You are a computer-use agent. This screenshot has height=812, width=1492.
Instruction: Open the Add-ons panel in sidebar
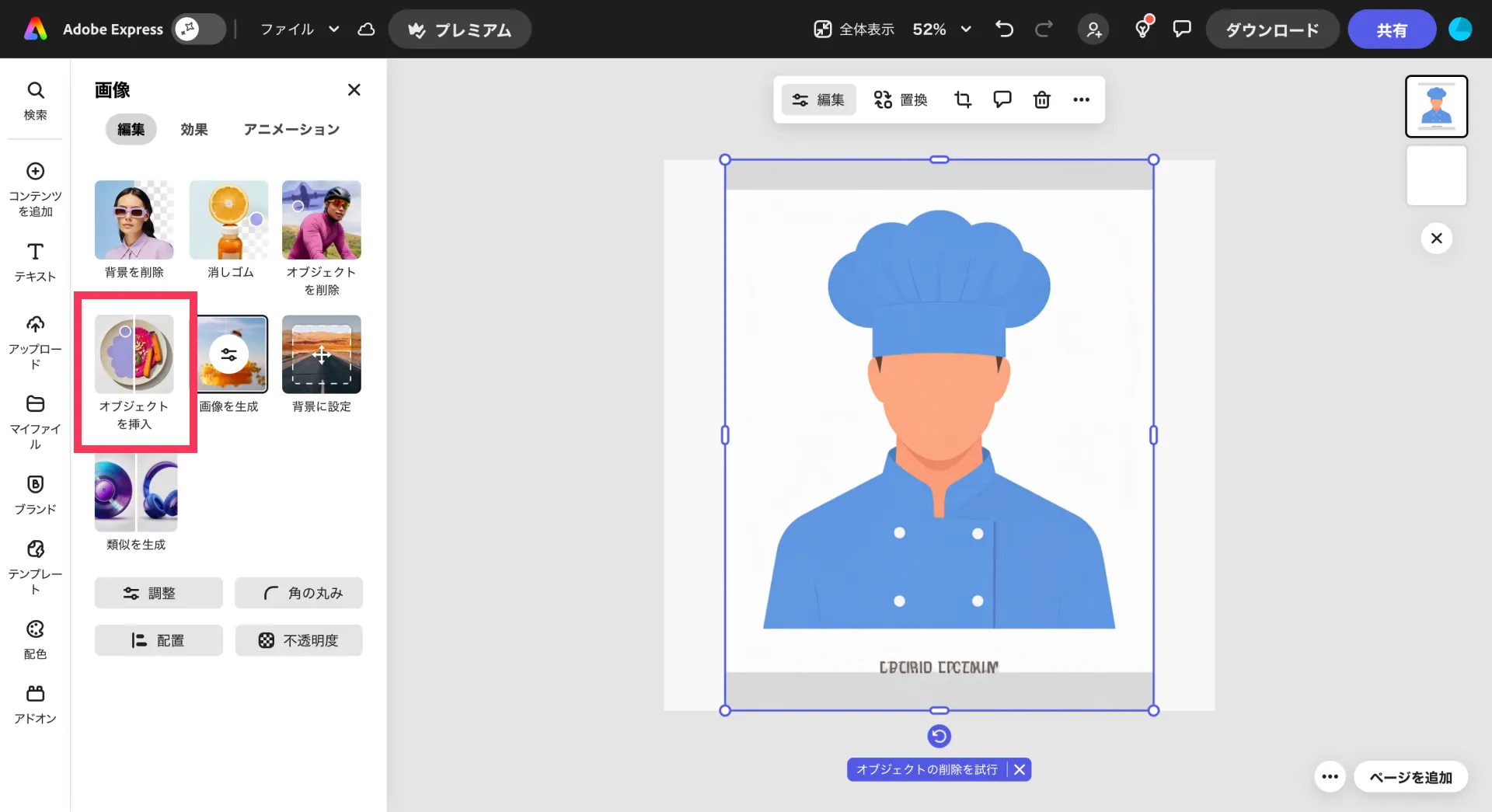tap(35, 704)
